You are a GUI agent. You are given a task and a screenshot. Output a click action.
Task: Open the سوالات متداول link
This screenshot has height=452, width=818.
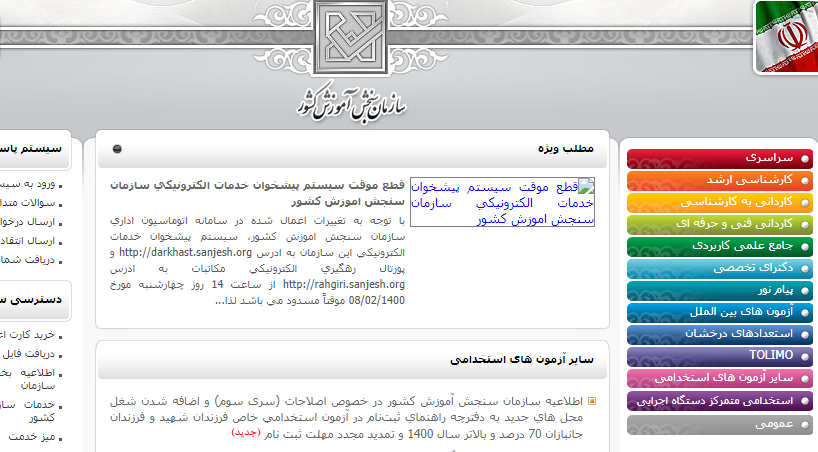[x=30, y=204]
